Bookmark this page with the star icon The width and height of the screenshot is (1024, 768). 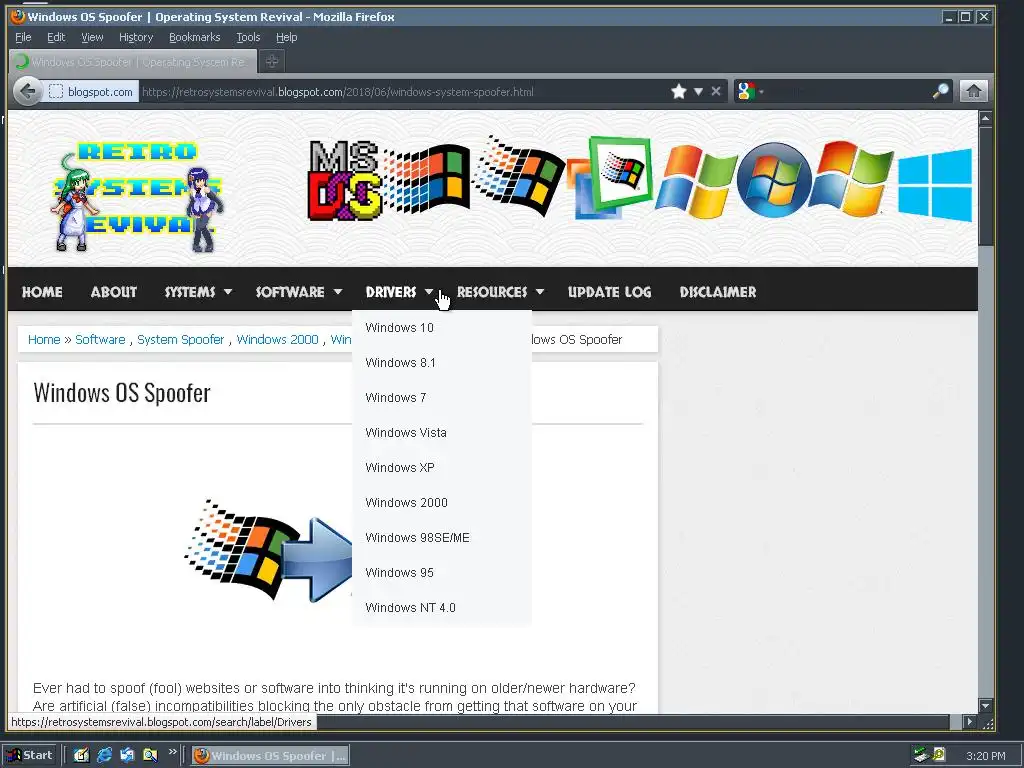pos(679,91)
